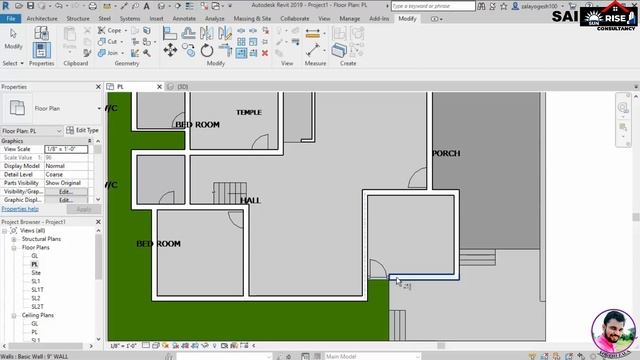Open the File menu
Image resolution: width=640 pixels, height=360 pixels.
coord(11,19)
